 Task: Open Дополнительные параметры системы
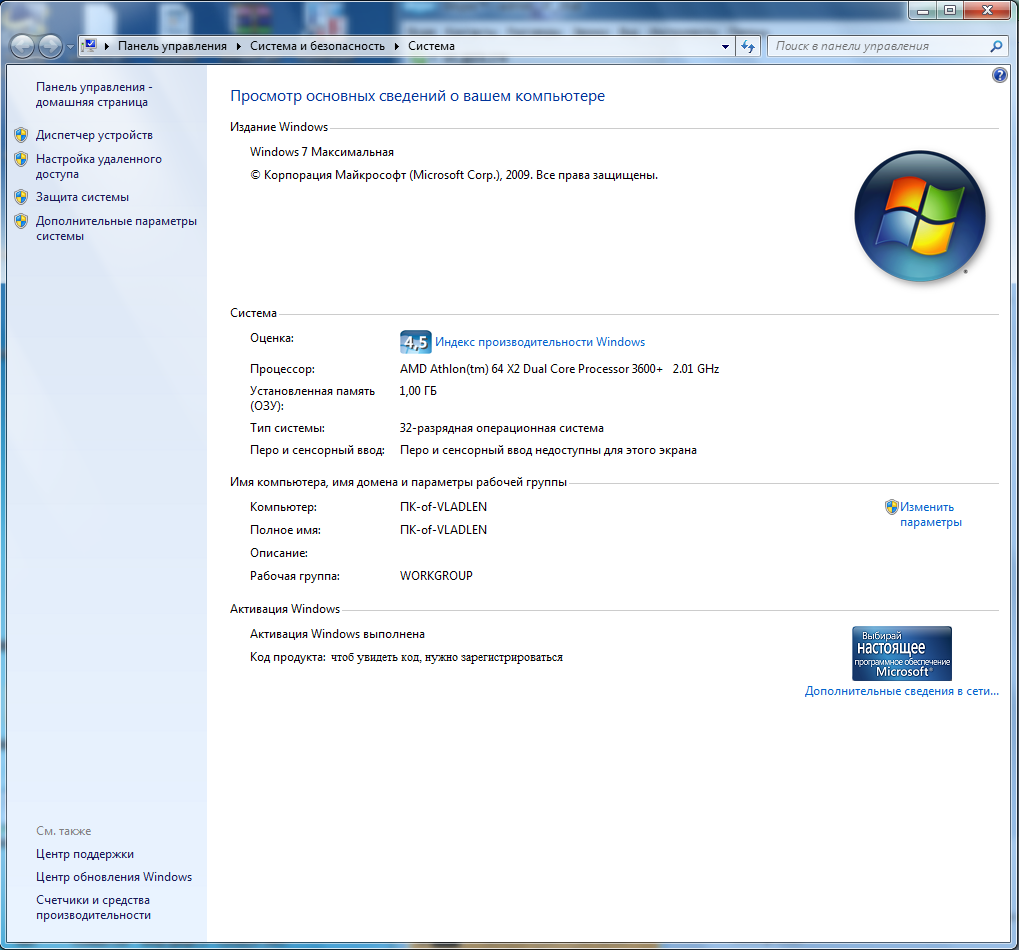pyautogui.click(x=115, y=228)
